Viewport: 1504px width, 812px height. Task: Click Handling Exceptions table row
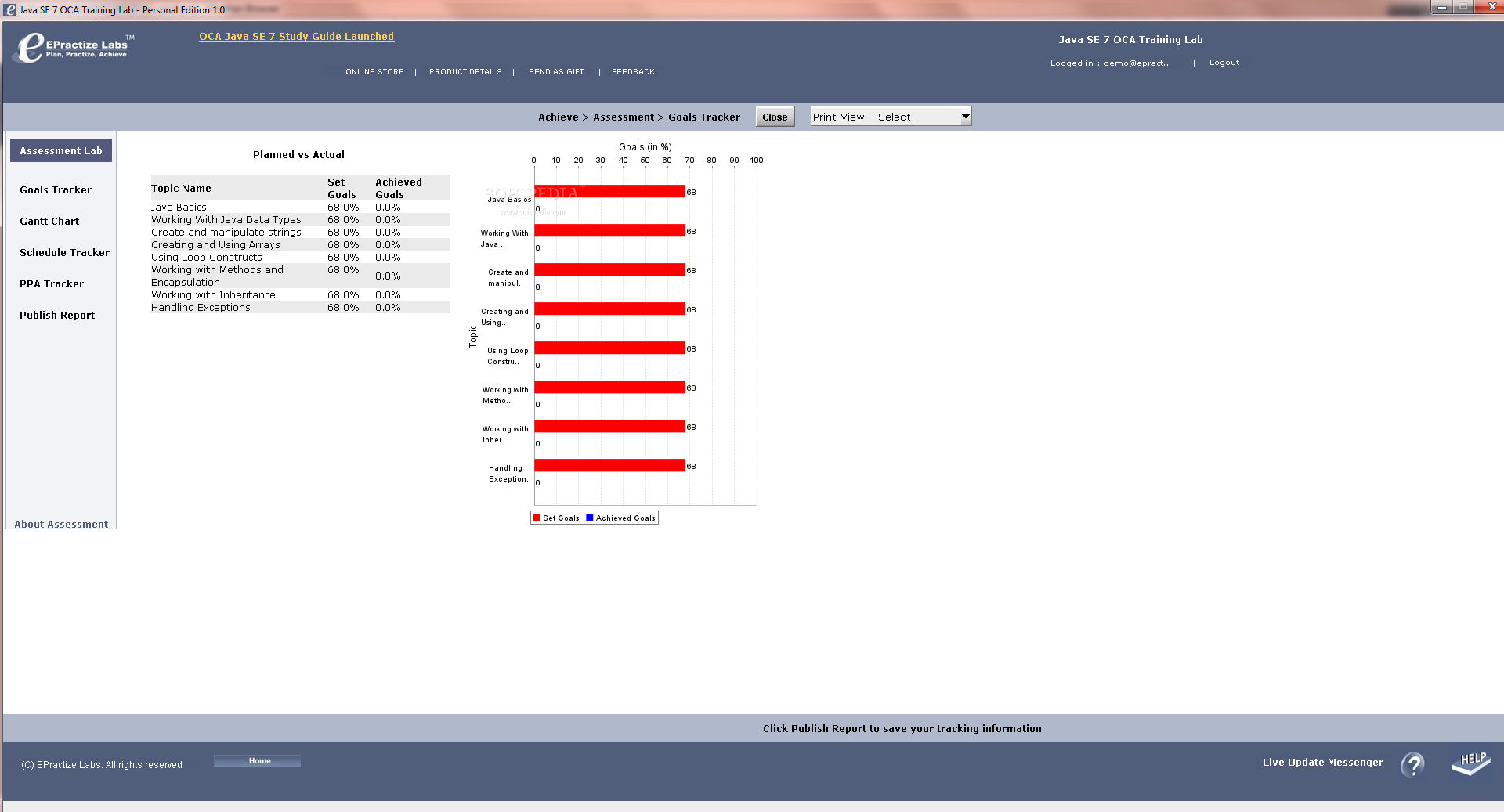pyautogui.click(x=300, y=308)
